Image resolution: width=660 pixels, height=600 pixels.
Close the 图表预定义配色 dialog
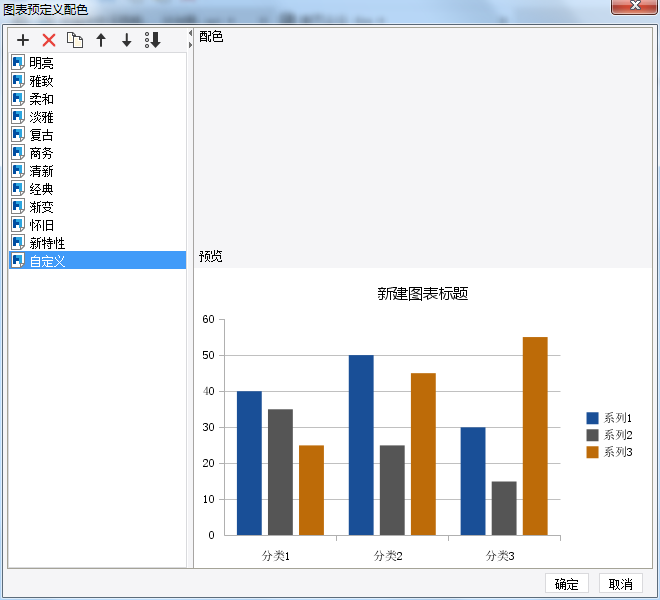(635, 6)
